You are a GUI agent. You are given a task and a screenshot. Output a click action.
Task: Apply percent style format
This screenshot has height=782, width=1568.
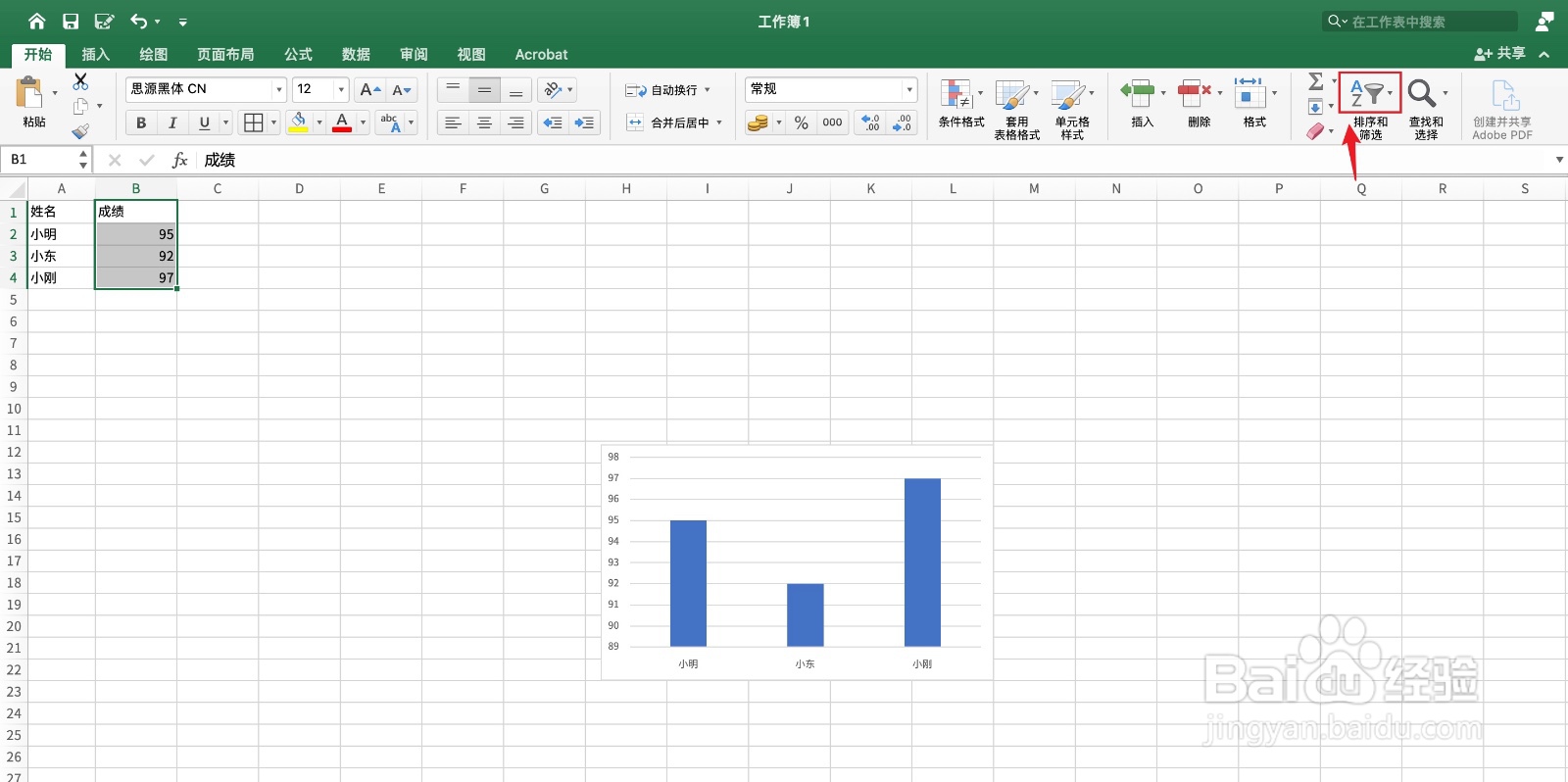[x=802, y=122]
